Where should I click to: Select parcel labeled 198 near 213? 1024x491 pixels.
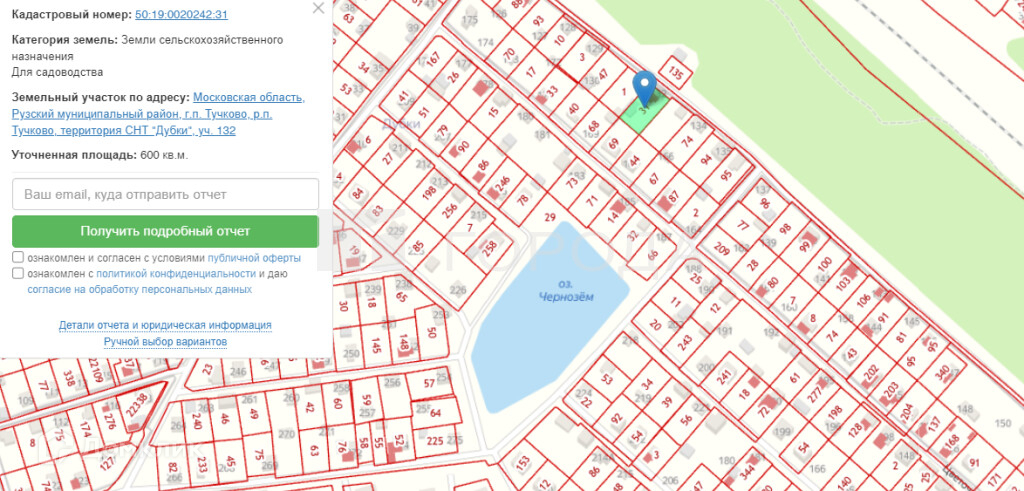[x=429, y=192]
